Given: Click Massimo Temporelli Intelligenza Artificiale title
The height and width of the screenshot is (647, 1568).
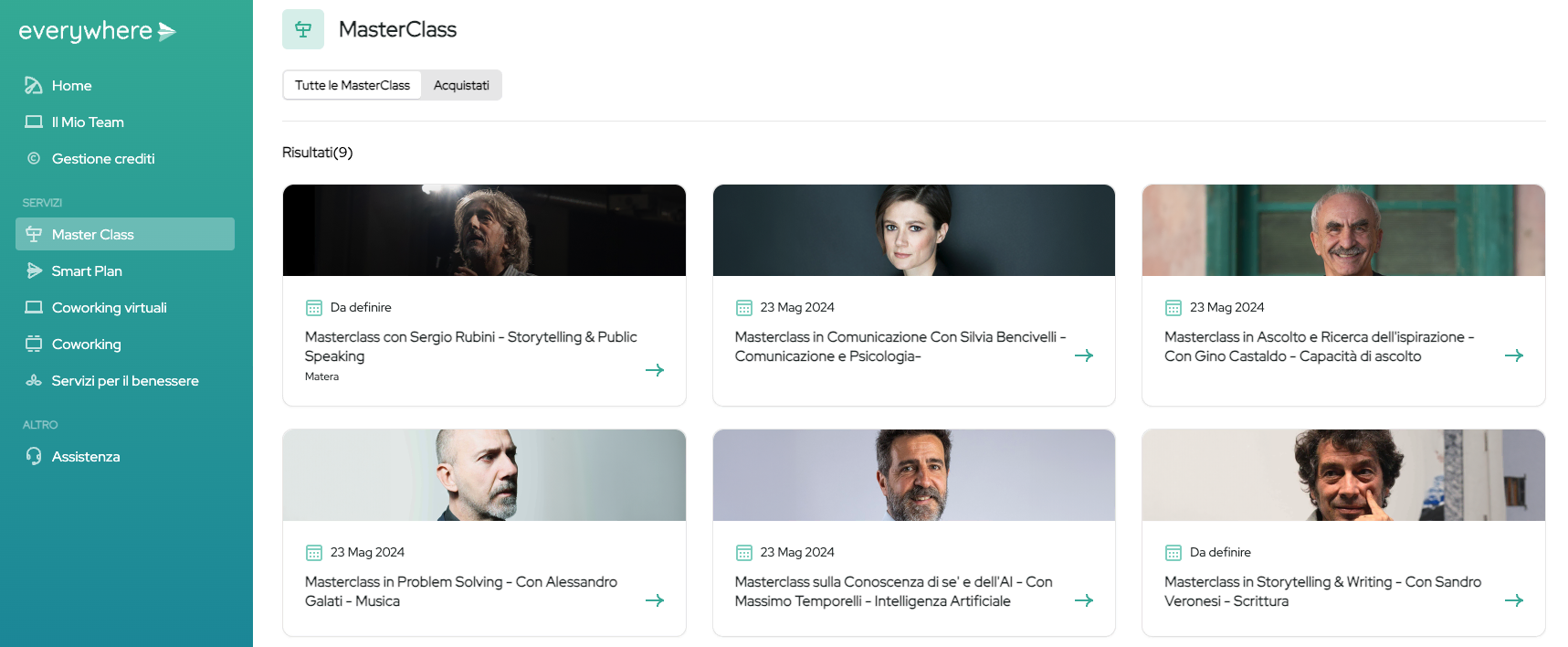Looking at the screenshot, I should (x=894, y=591).
